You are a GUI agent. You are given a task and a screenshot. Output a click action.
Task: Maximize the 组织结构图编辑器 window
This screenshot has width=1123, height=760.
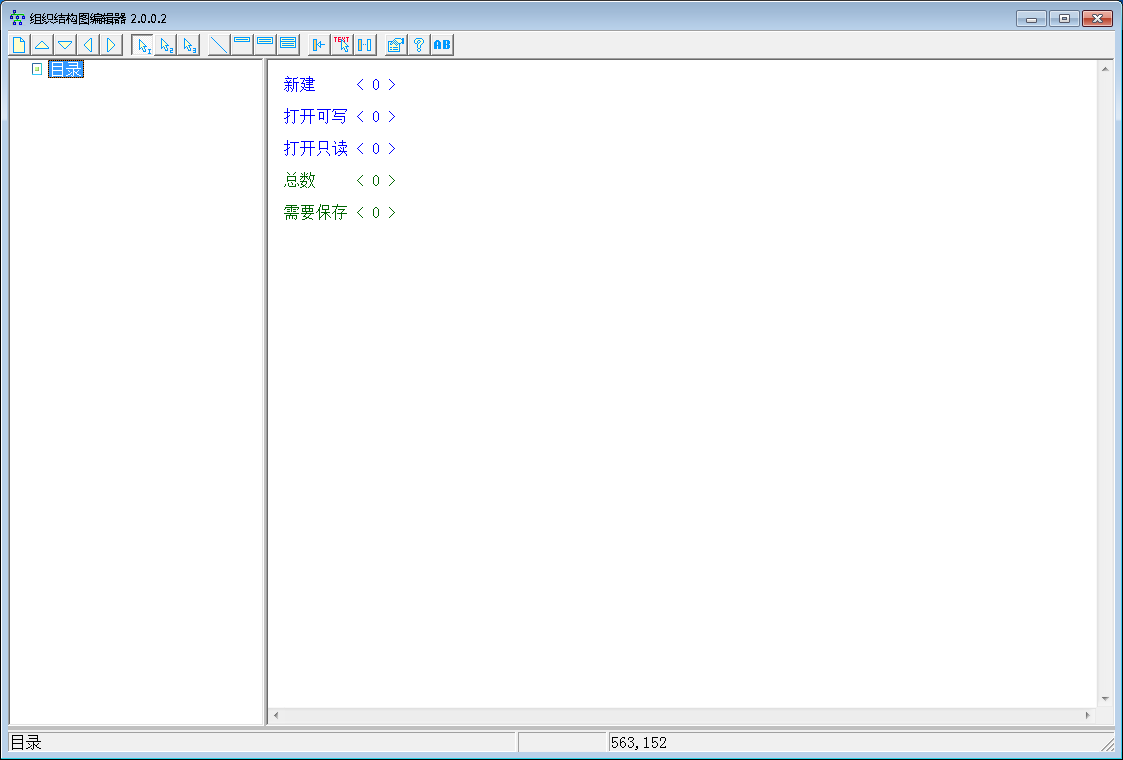[1064, 19]
